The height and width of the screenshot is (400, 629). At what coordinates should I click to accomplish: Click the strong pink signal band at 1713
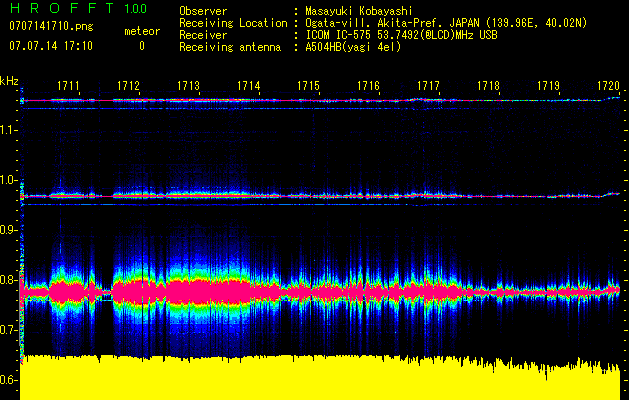pyautogui.click(x=189, y=291)
